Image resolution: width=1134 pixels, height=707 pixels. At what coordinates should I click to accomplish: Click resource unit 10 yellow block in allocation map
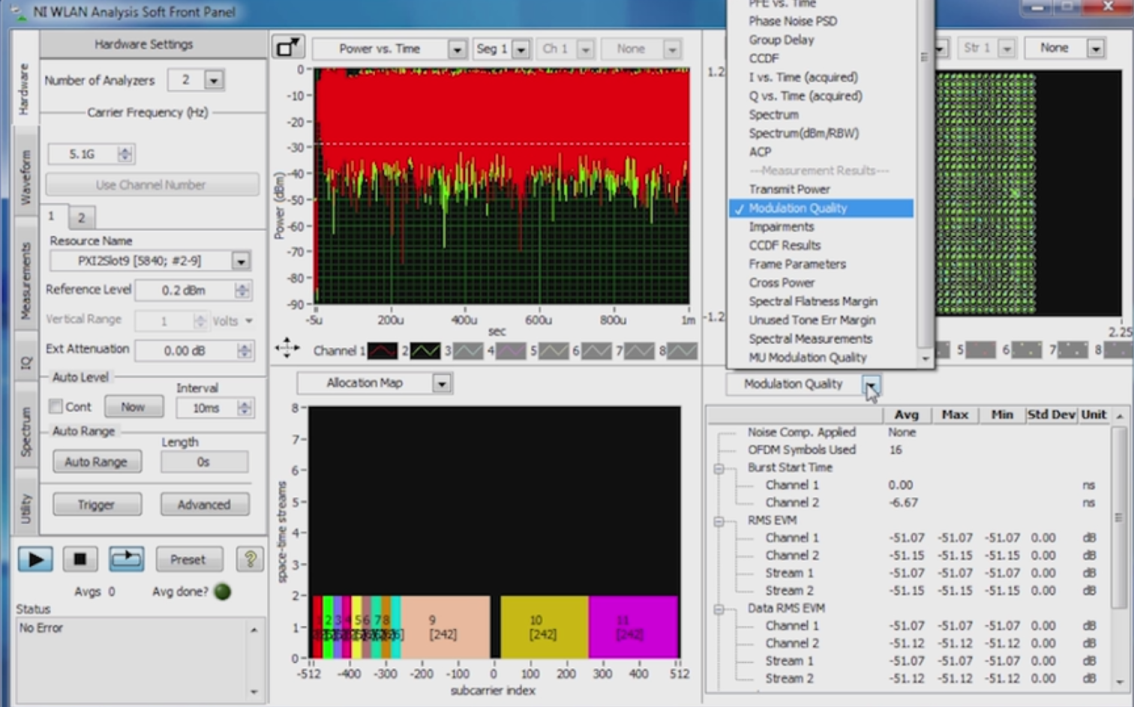pyautogui.click(x=543, y=627)
